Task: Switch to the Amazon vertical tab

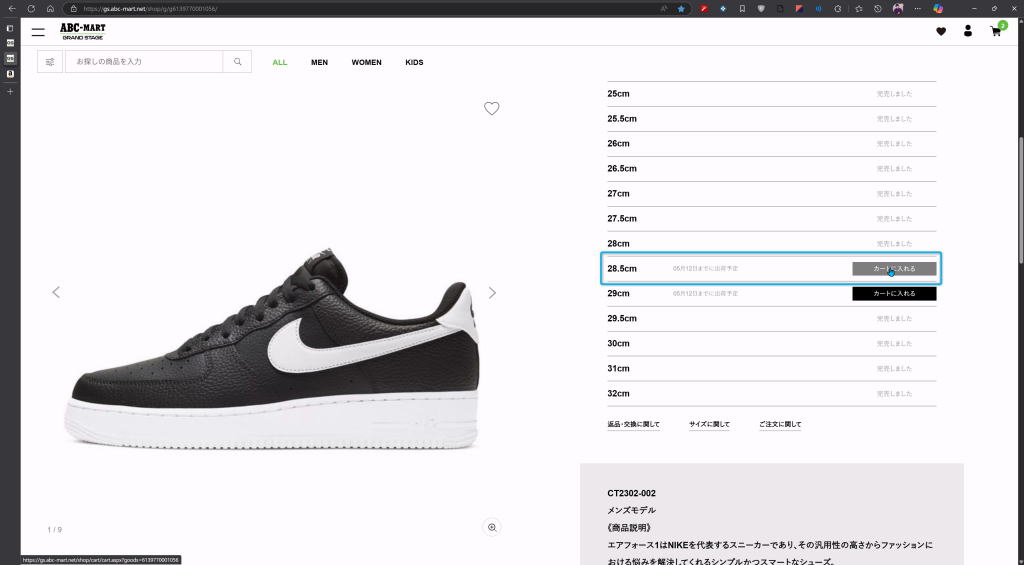Action: (x=10, y=74)
